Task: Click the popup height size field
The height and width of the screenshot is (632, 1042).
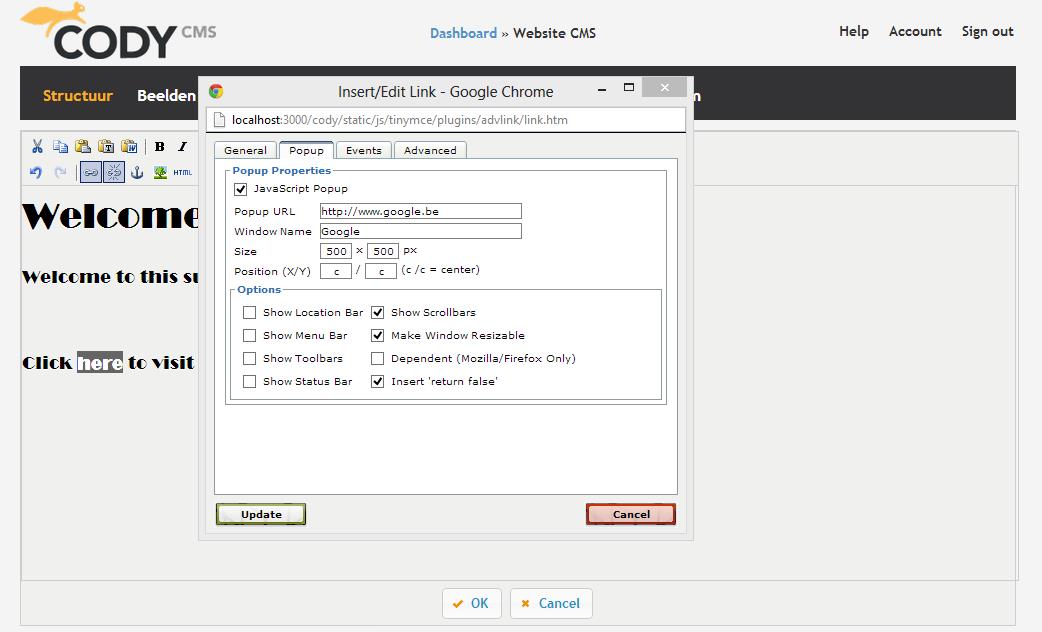Action: coord(383,251)
